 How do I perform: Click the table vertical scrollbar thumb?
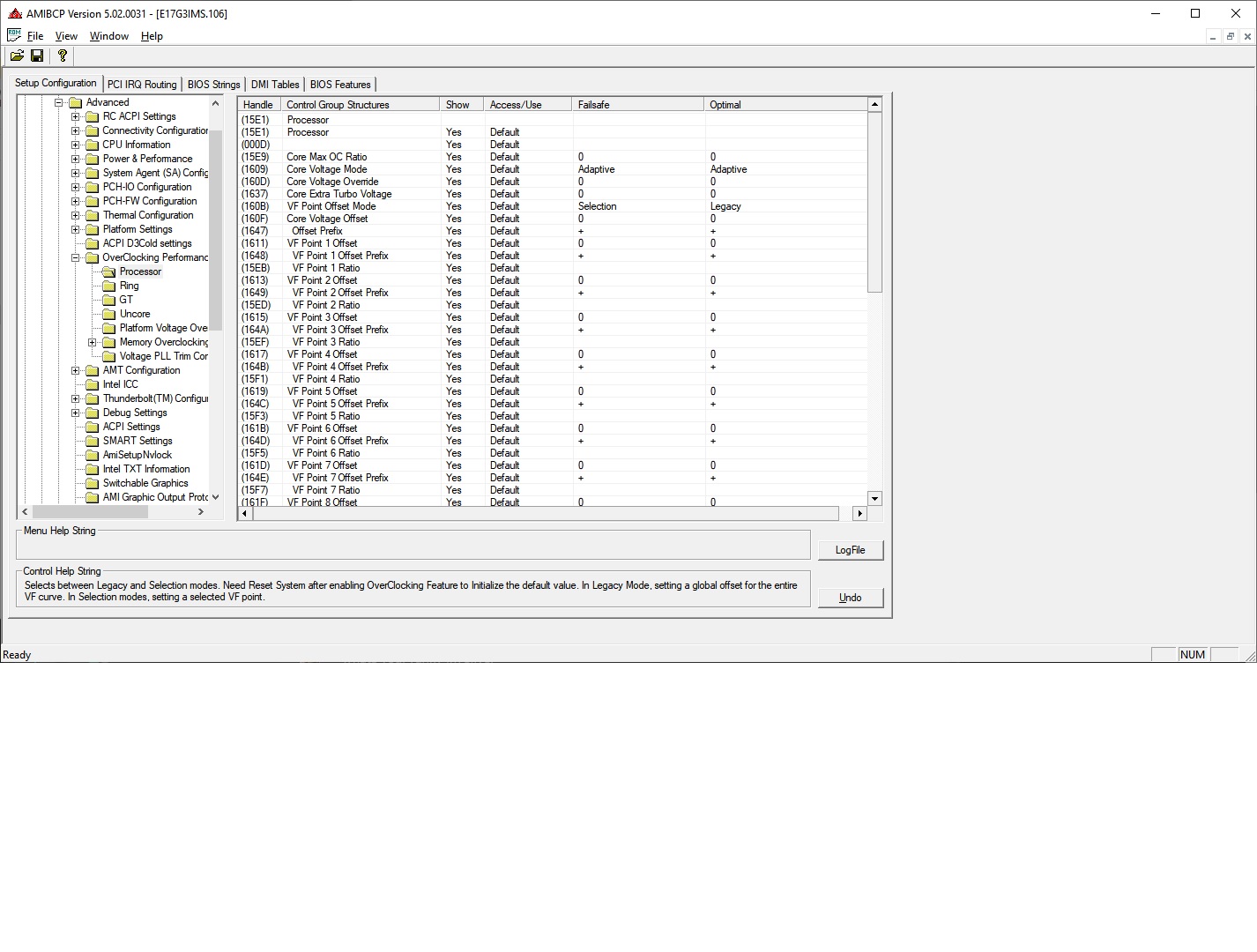coord(874,202)
